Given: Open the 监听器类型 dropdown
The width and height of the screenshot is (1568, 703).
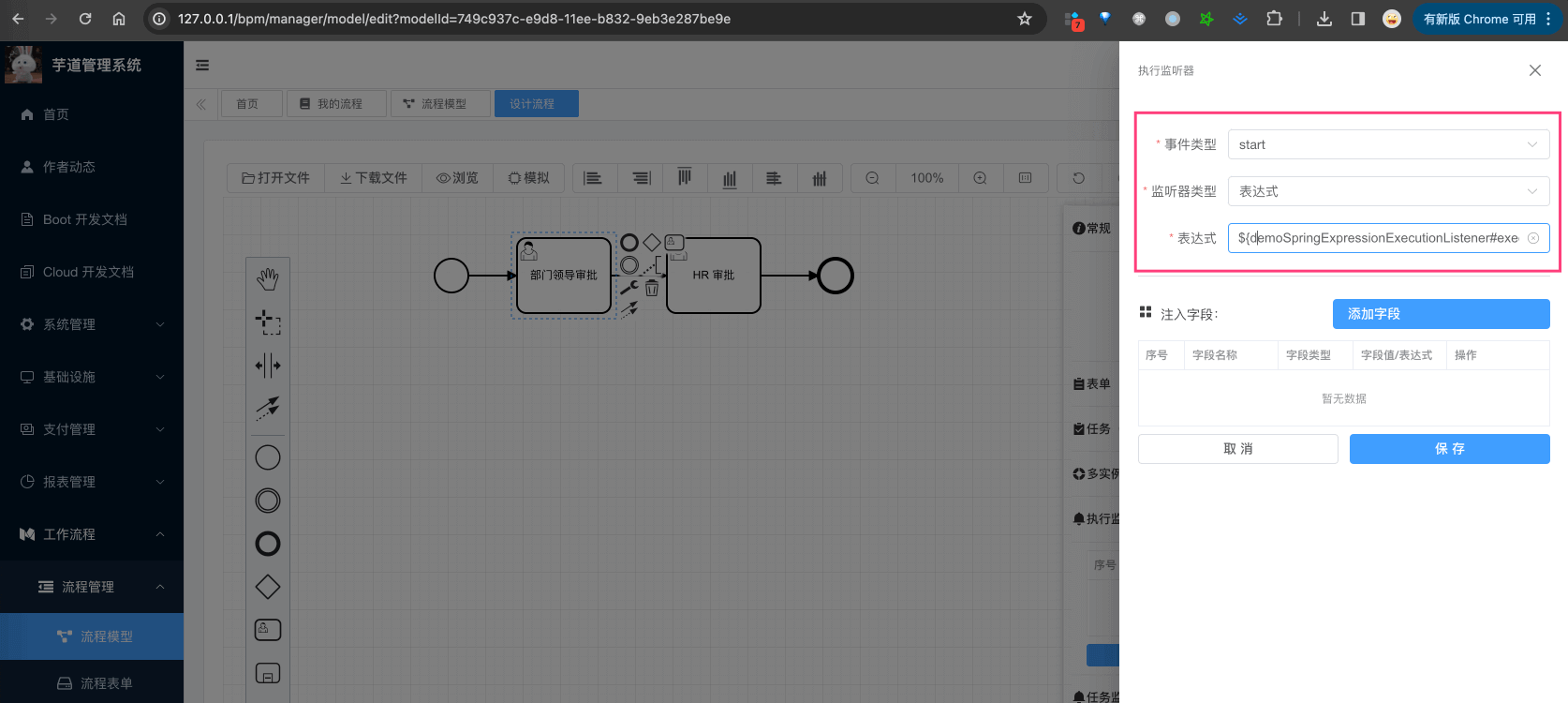Looking at the screenshot, I should pos(1387,191).
